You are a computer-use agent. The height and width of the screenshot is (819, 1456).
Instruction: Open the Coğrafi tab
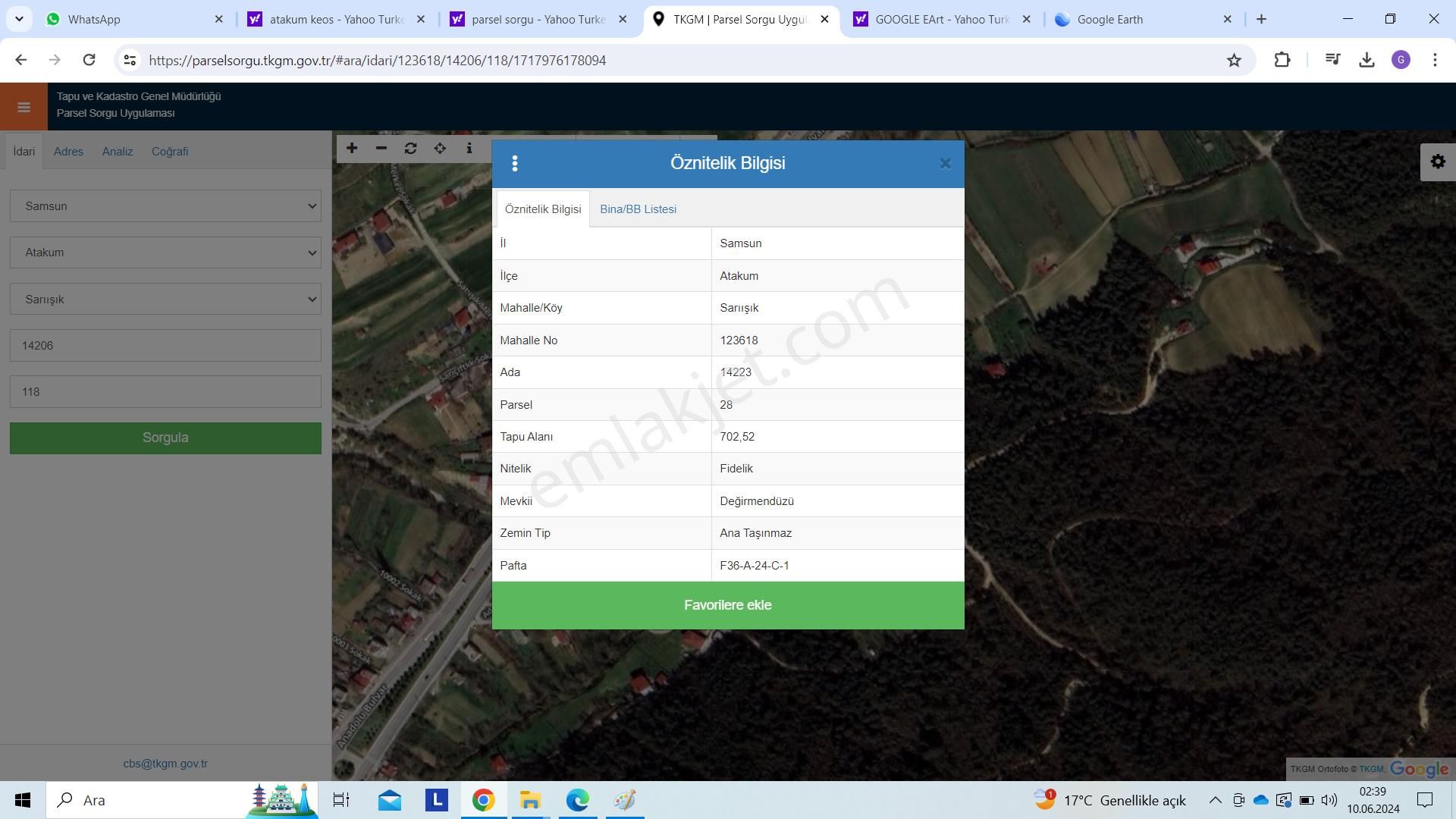pyautogui.click(x=170, y=152)
